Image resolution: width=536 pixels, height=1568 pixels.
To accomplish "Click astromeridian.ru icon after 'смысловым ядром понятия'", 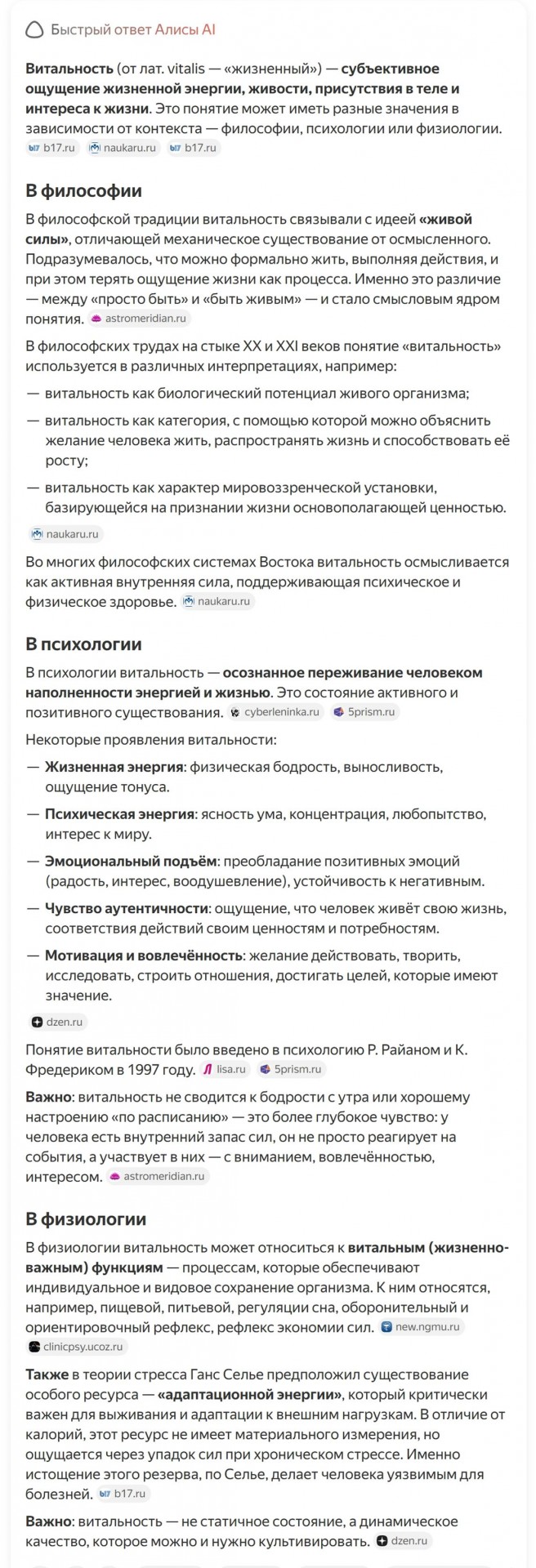I will coord(96,318).
